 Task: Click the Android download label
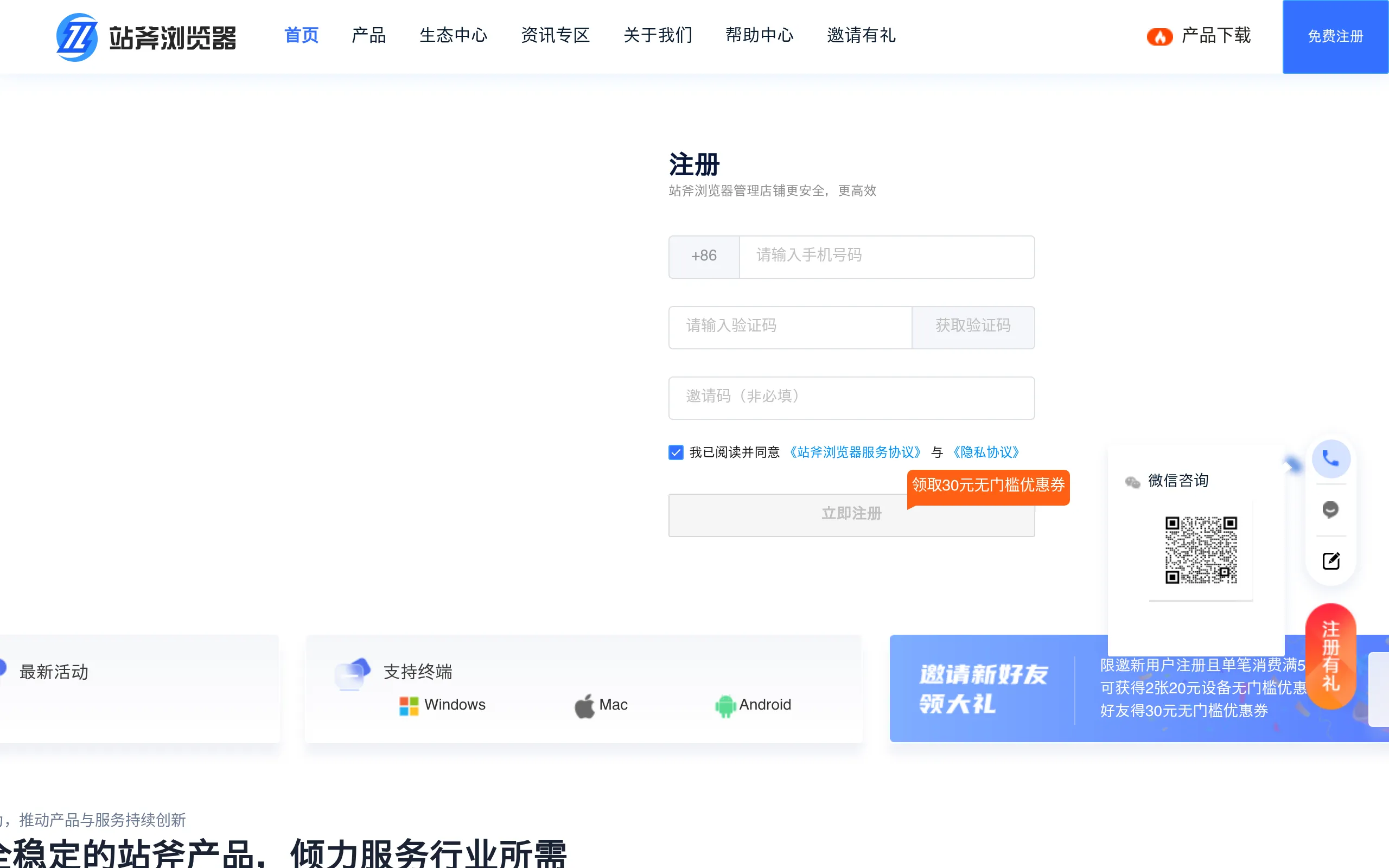click(x=764, y=705)
